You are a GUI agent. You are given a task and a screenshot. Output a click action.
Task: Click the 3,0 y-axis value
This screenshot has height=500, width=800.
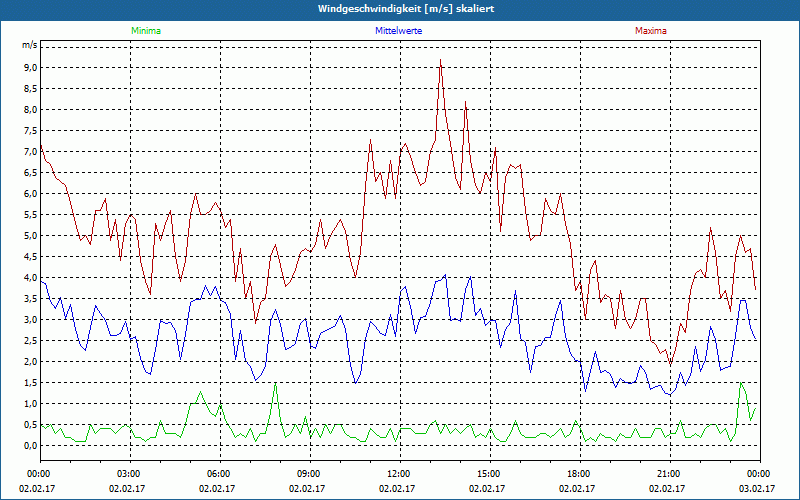click(x=30, y=320)
